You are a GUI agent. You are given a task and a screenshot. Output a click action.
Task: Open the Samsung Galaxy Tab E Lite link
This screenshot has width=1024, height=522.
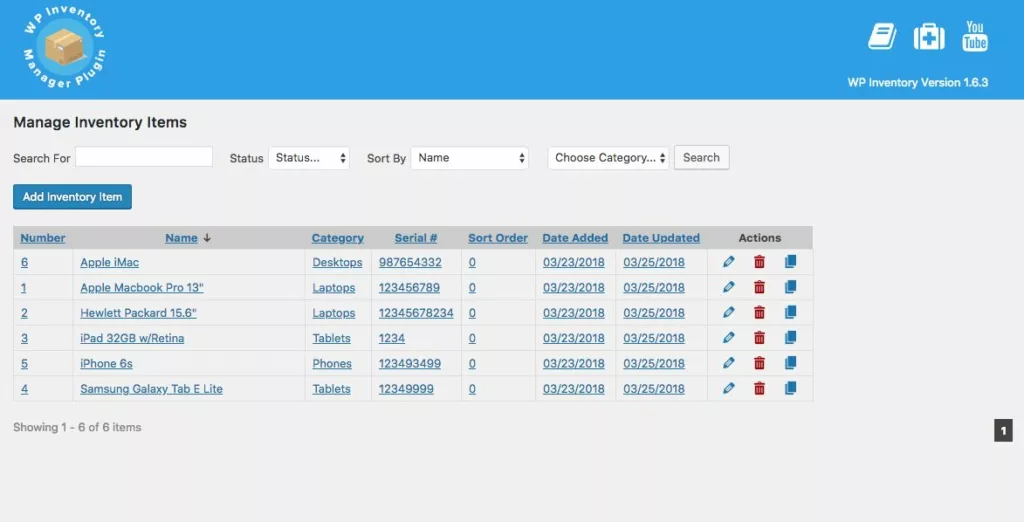(x=152, y=389)
